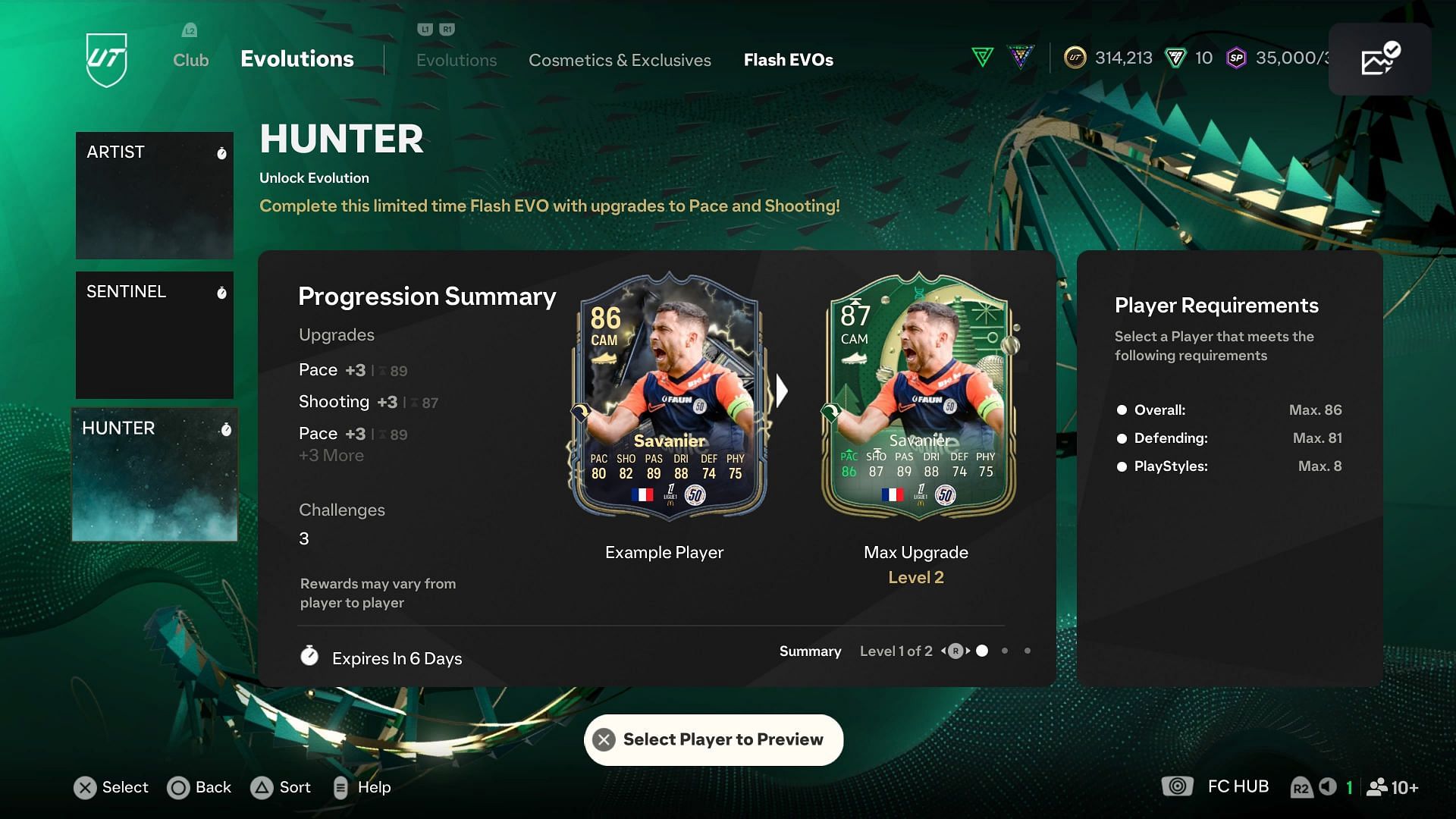Open the Cosmetics & Exclusives tab
This screenshot has width=1456, height=819.
point(620,59)
